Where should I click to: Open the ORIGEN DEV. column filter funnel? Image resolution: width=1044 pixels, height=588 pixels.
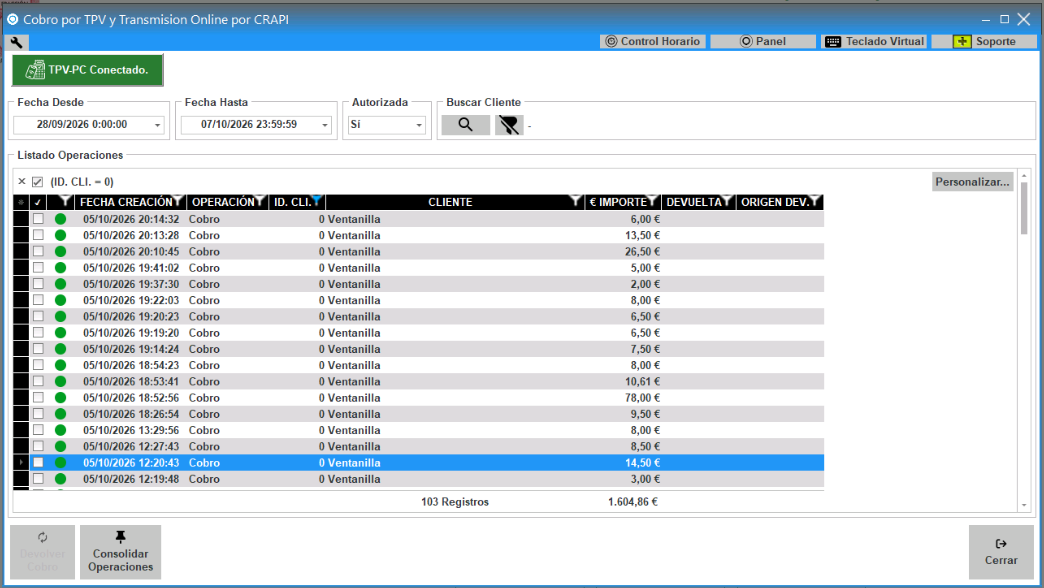click(815, 200)
